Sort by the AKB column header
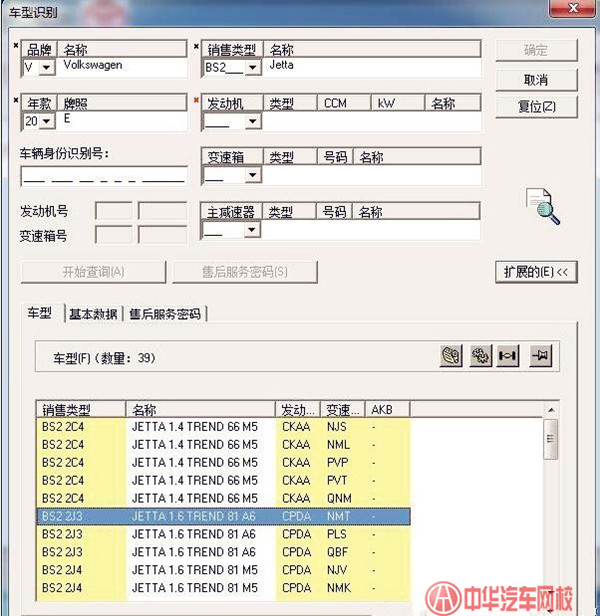The width and height of the screenshot is (600, 616). pos(388,410)
